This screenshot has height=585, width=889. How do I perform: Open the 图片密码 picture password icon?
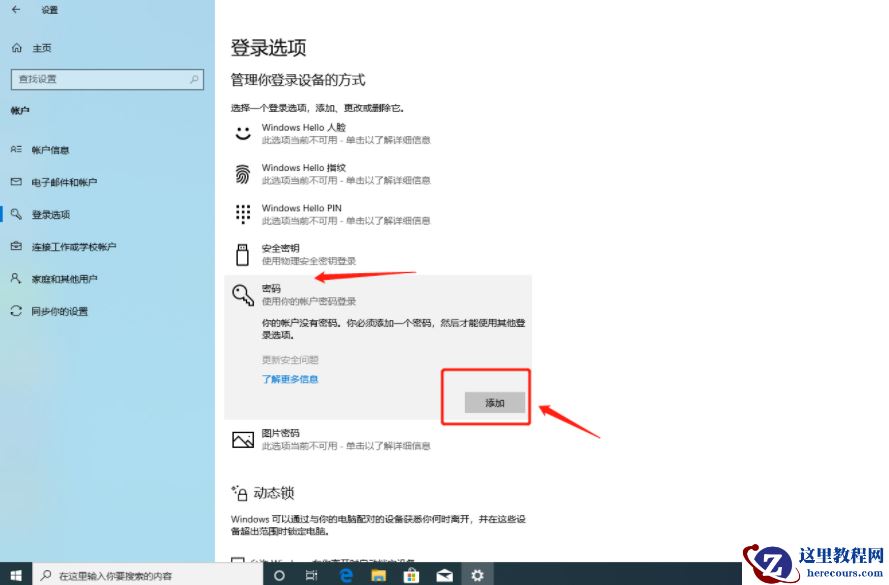coord(243,438)
